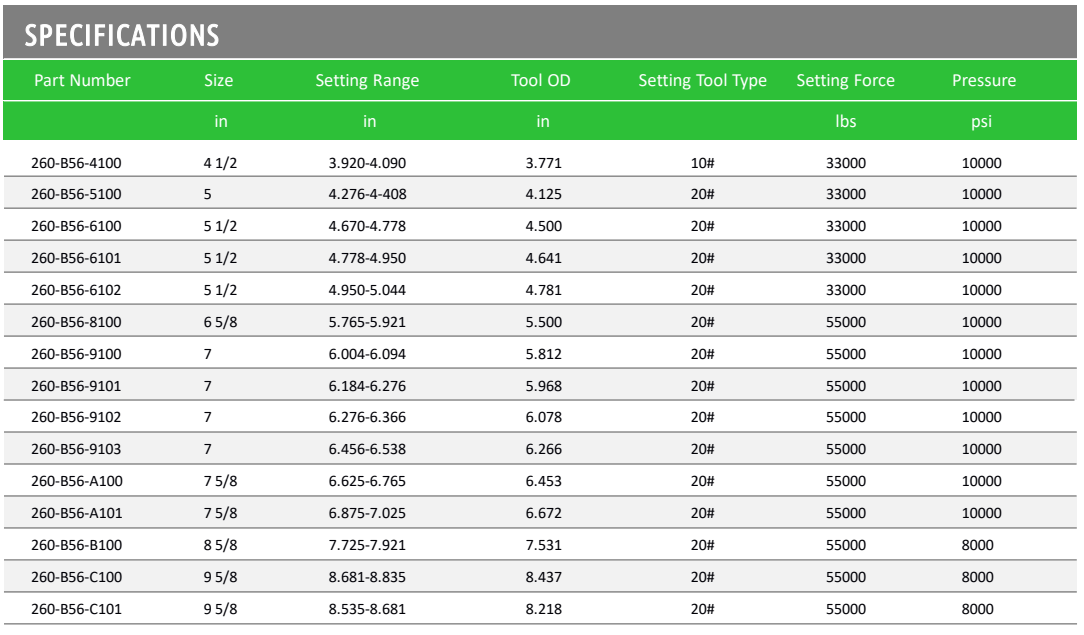Select part number 260-B56-5100
The image size is (1084, 635).
coord(76,194)
